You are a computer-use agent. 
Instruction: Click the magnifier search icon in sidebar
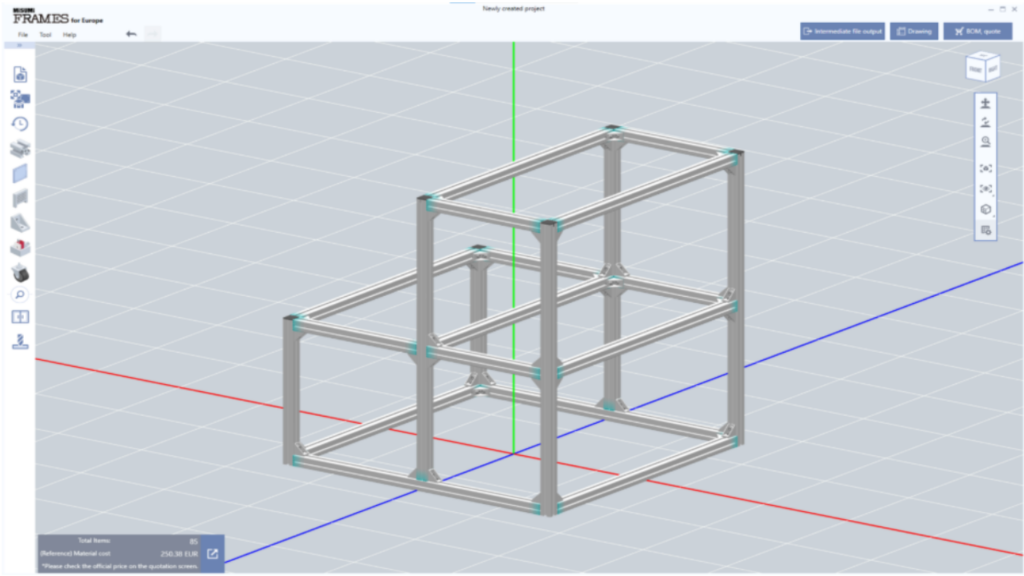20,295
